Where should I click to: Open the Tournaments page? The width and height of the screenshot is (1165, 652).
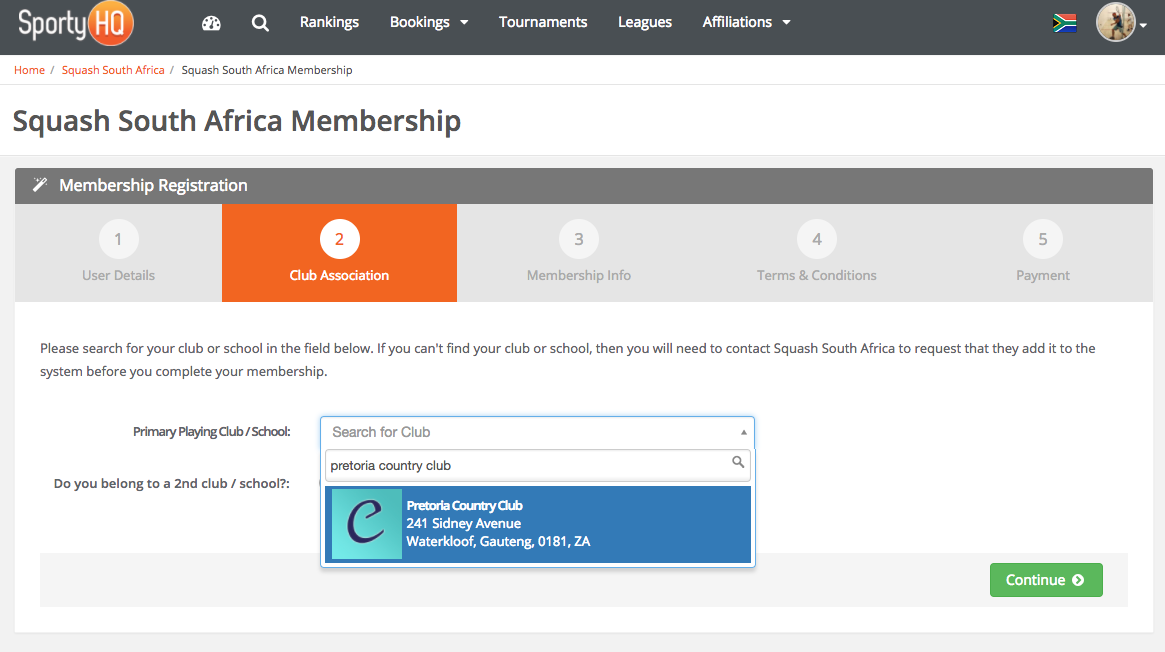click(x=543, y=22)
